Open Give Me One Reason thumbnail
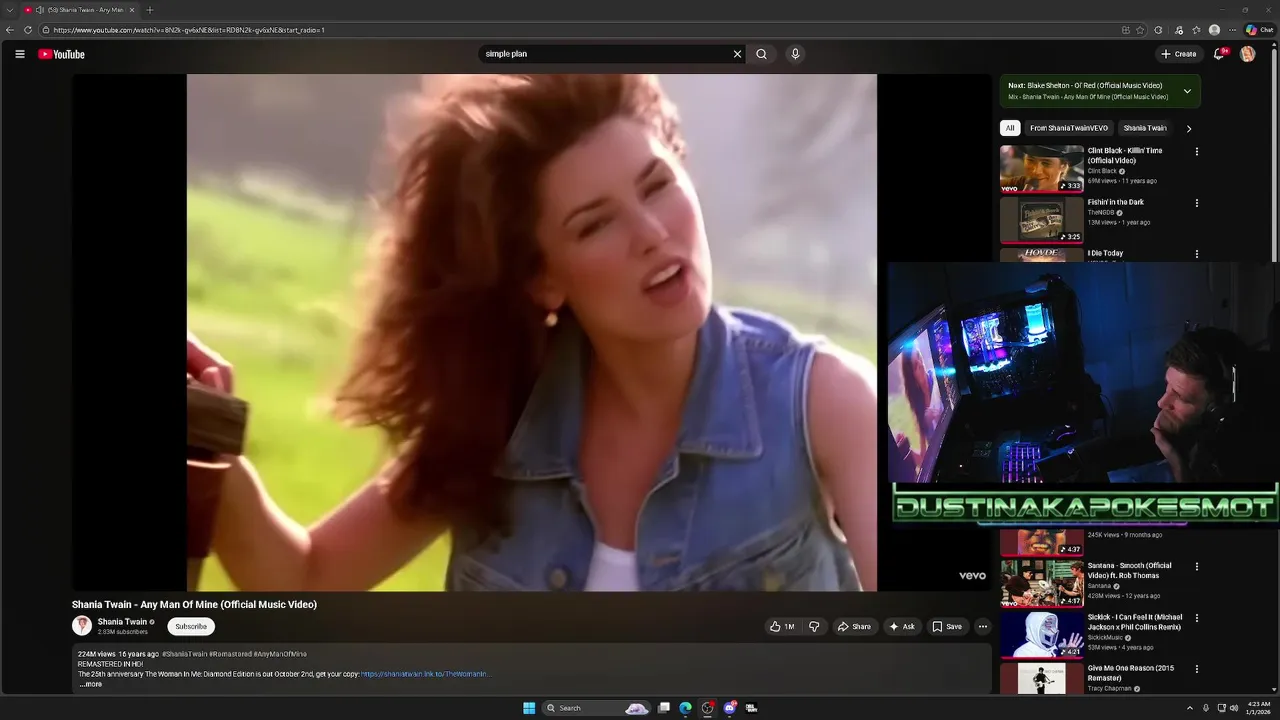1280x720 pixels. 1042,678
